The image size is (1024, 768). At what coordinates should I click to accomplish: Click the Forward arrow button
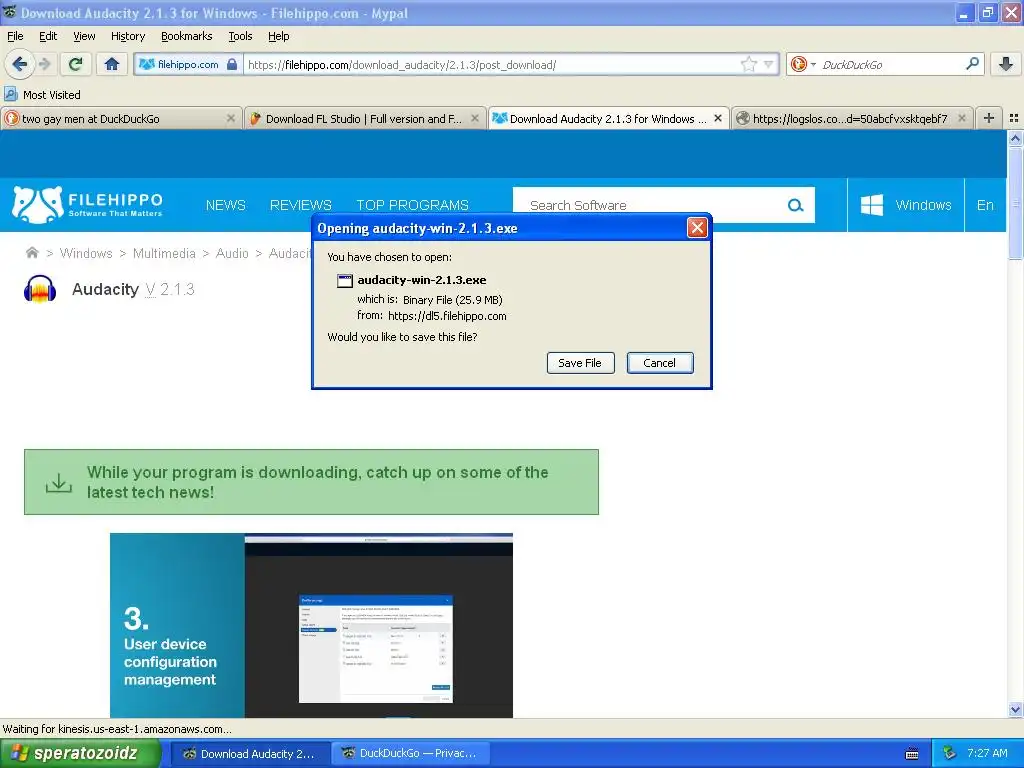click(x=44, y=64)
